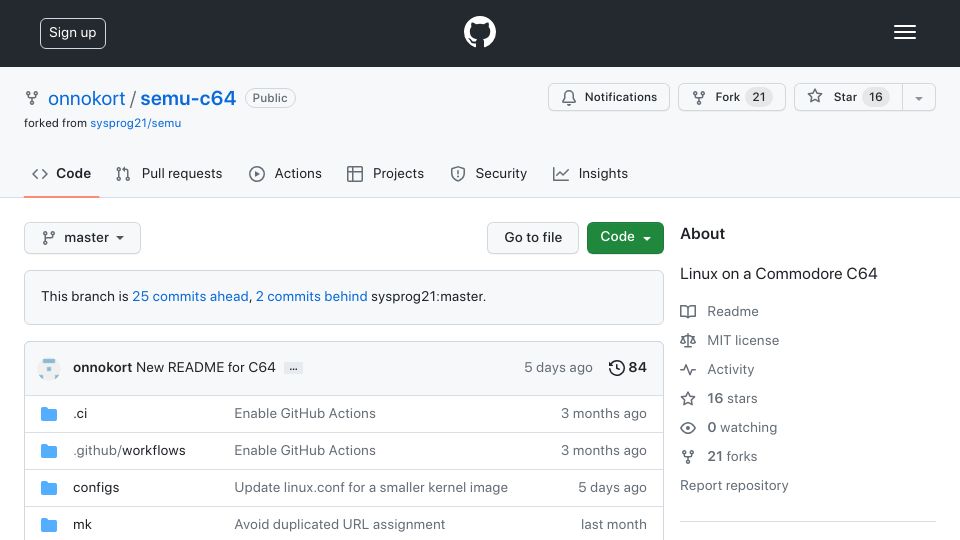Open the Projects tab
960x540 pixels.
(x=385, y=174)
